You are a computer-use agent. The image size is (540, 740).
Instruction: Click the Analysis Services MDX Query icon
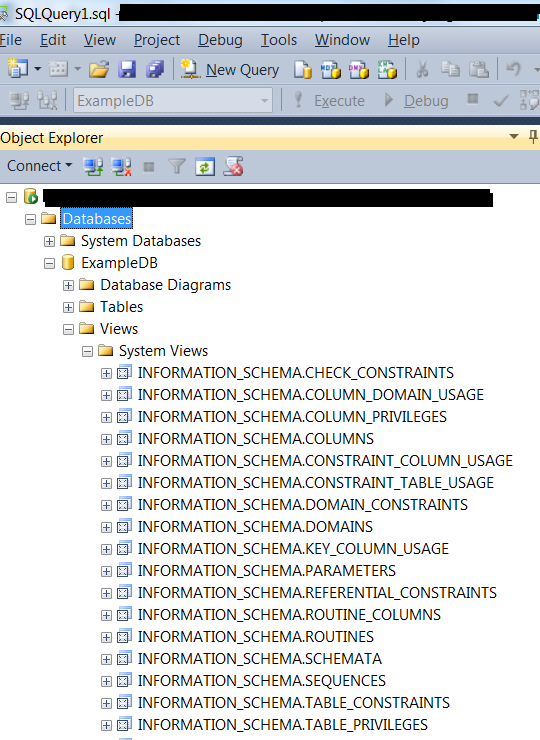point(330,70)
